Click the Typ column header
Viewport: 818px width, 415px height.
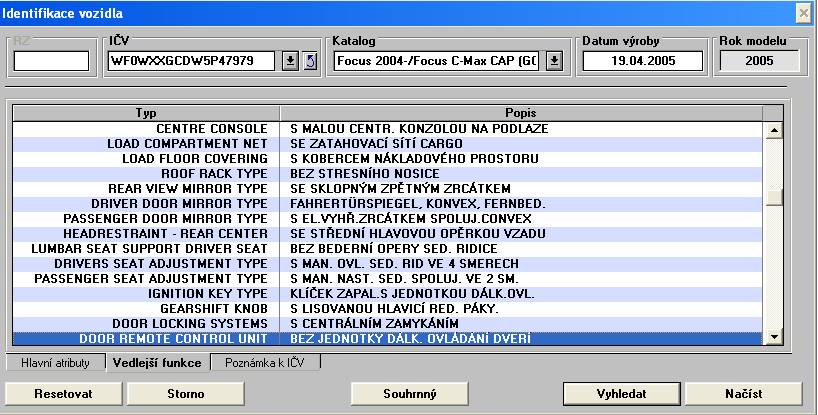click(x=146, y=112)
